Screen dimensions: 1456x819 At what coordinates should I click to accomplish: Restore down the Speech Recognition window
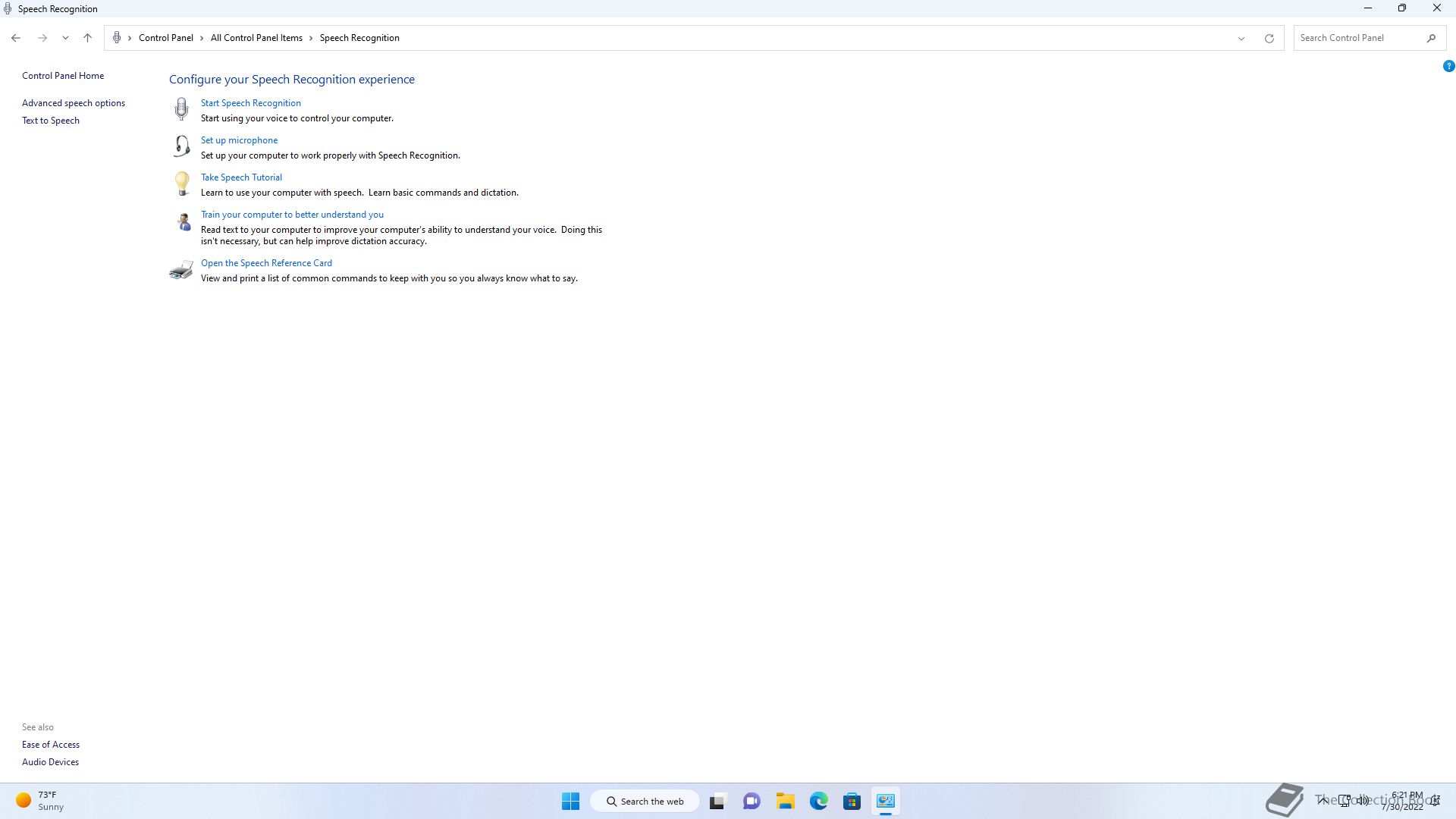pos(1402,8)
